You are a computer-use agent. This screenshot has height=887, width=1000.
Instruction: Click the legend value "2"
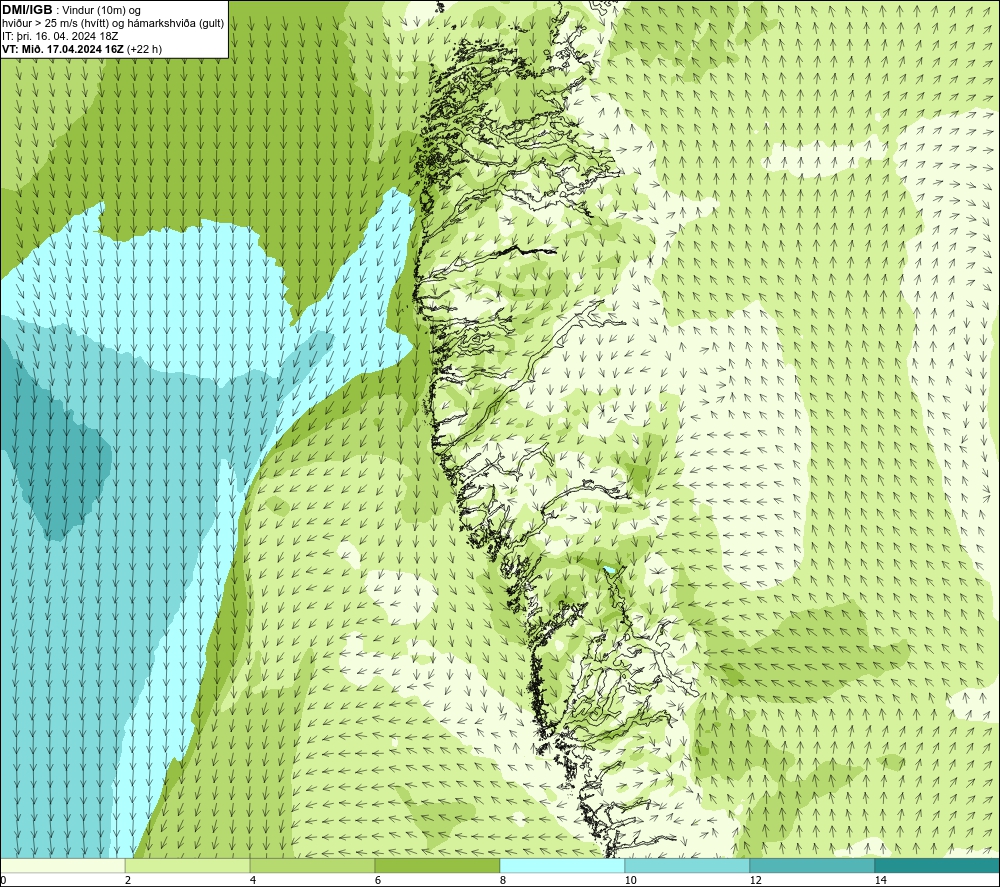[128, 880]
